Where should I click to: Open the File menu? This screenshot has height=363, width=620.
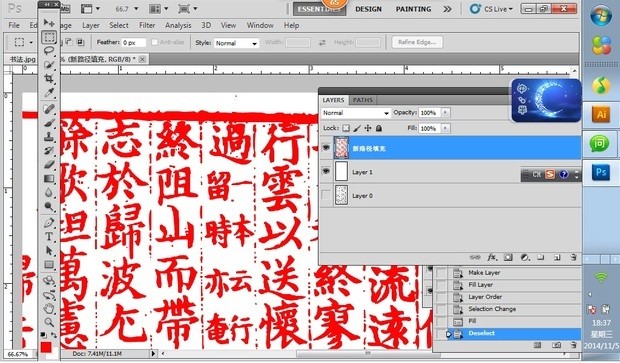tap(14, 25)
